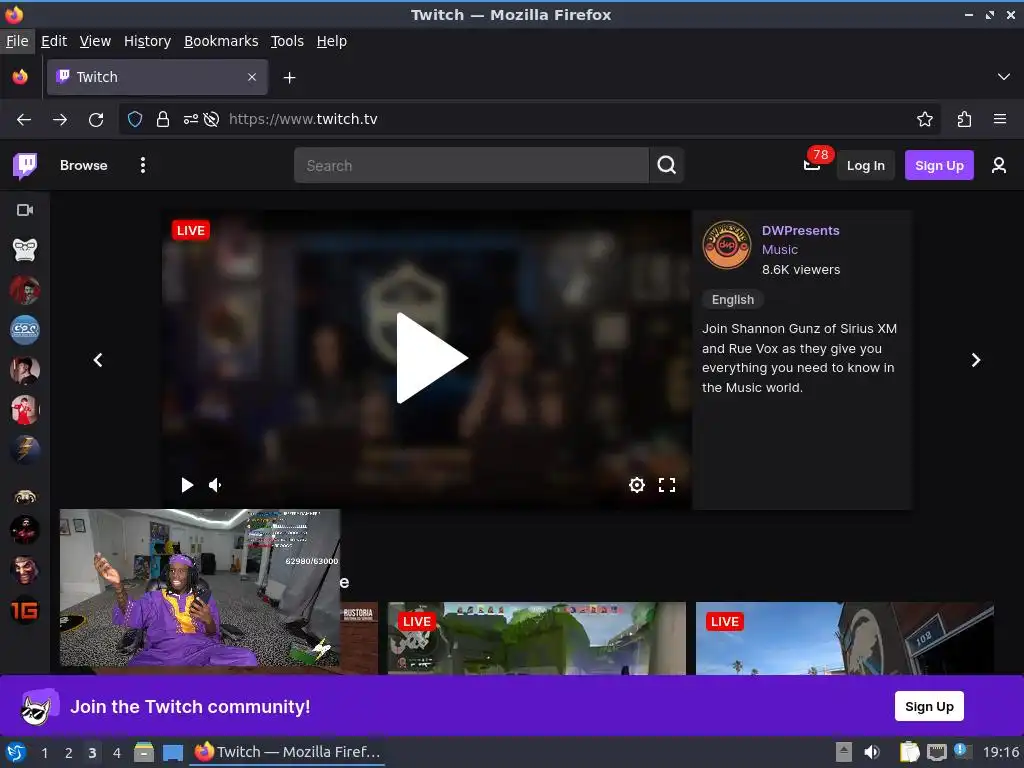Open player settings gear
The image size is (1024, 768).
coord(637,485)
